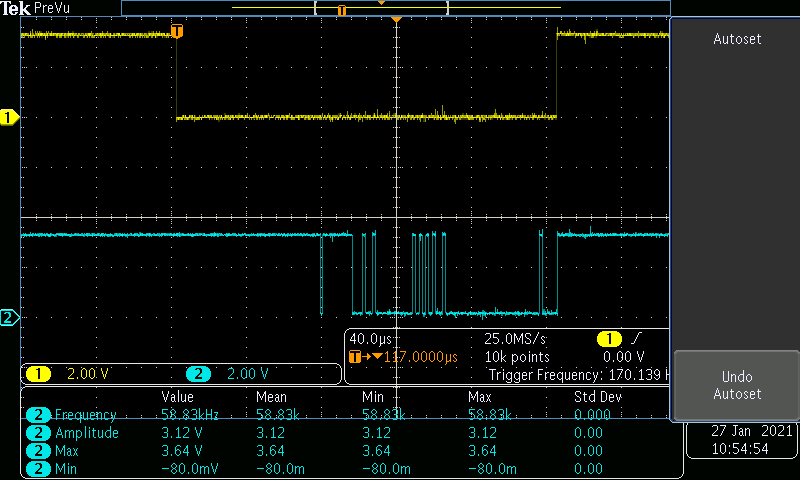Click the time 10:54:54
The height and width of the screenshot is (480, 800).
(x=740, y=449)
